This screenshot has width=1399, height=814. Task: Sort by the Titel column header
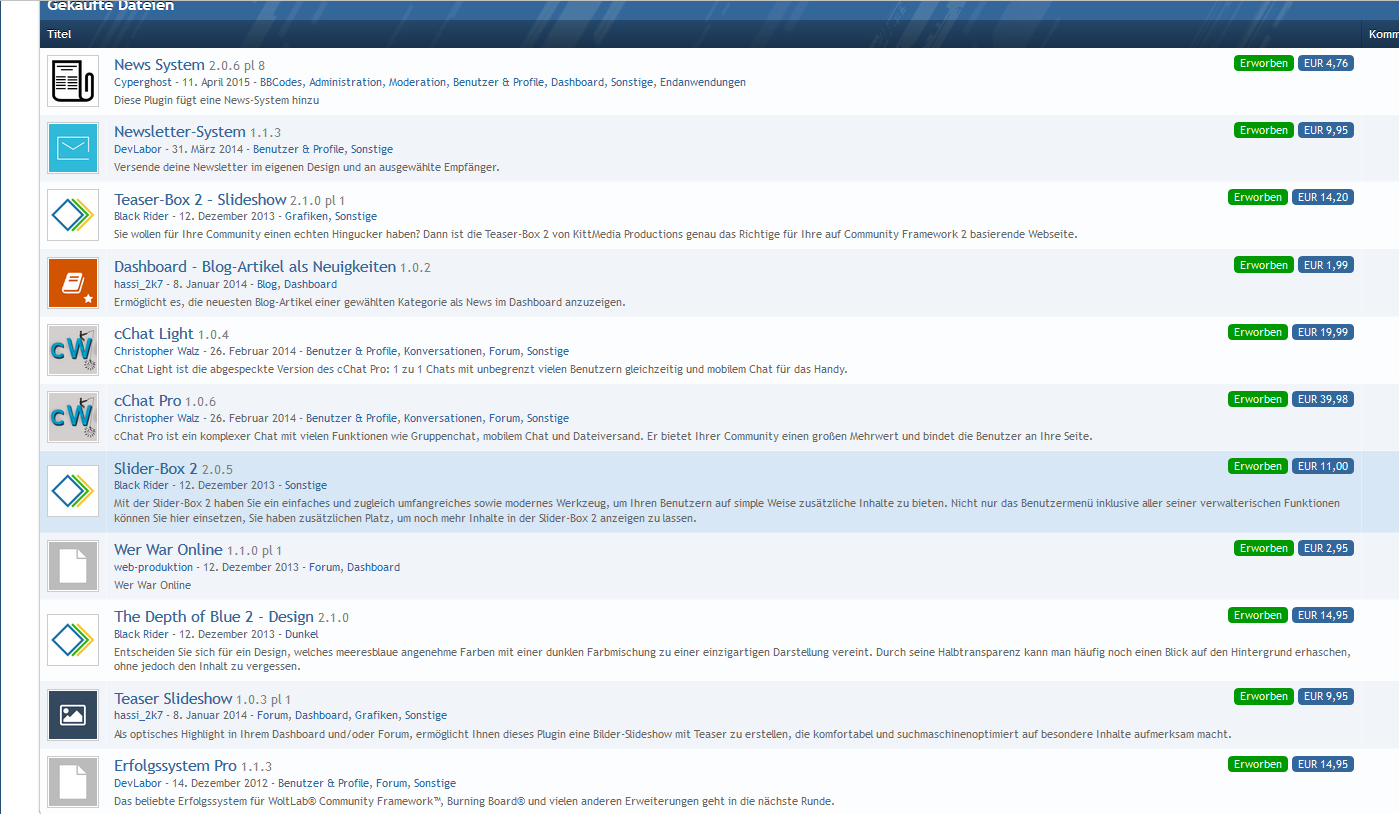point(59,35)
